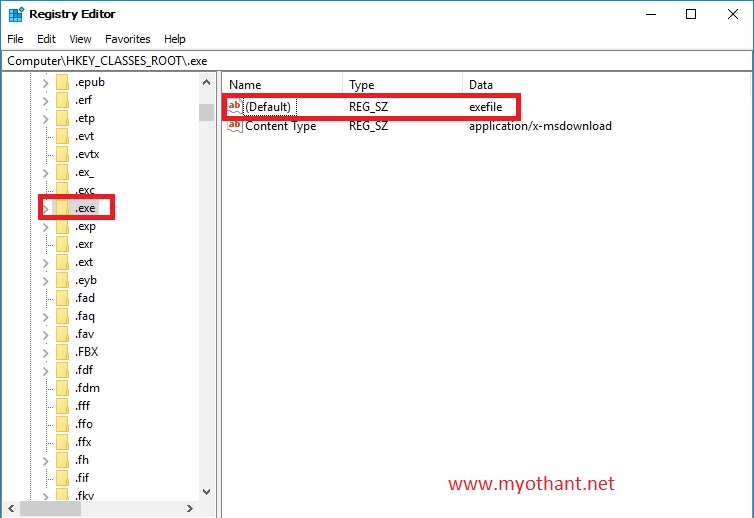Click the .exr folder icon
The width and height of the screenshot is (754, 518).
coord(63,244)
